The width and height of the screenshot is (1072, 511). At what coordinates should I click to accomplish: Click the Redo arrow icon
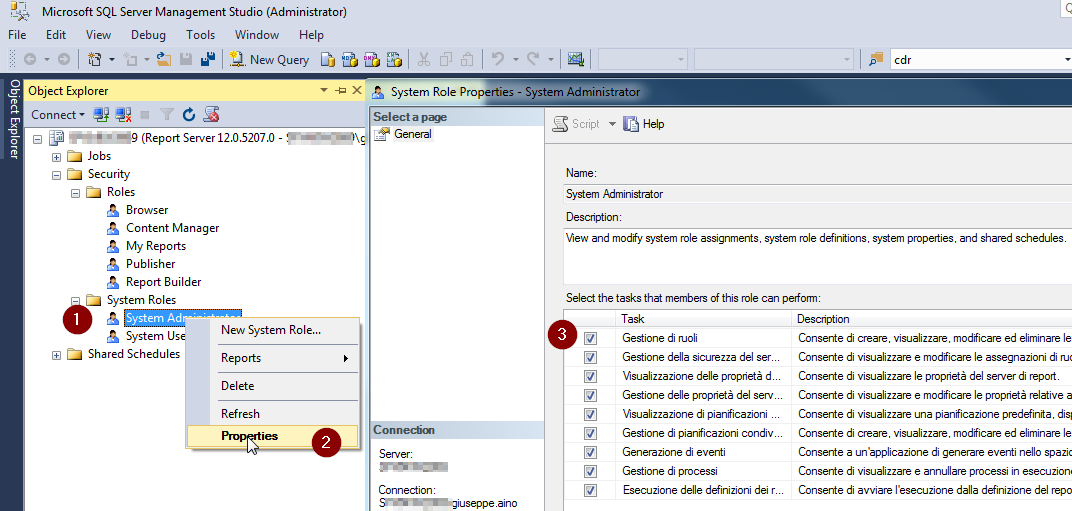[534, 60]
